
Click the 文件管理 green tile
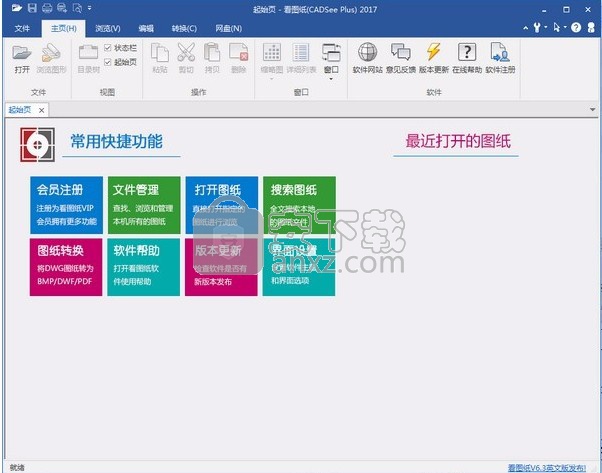tap(144, 205)
